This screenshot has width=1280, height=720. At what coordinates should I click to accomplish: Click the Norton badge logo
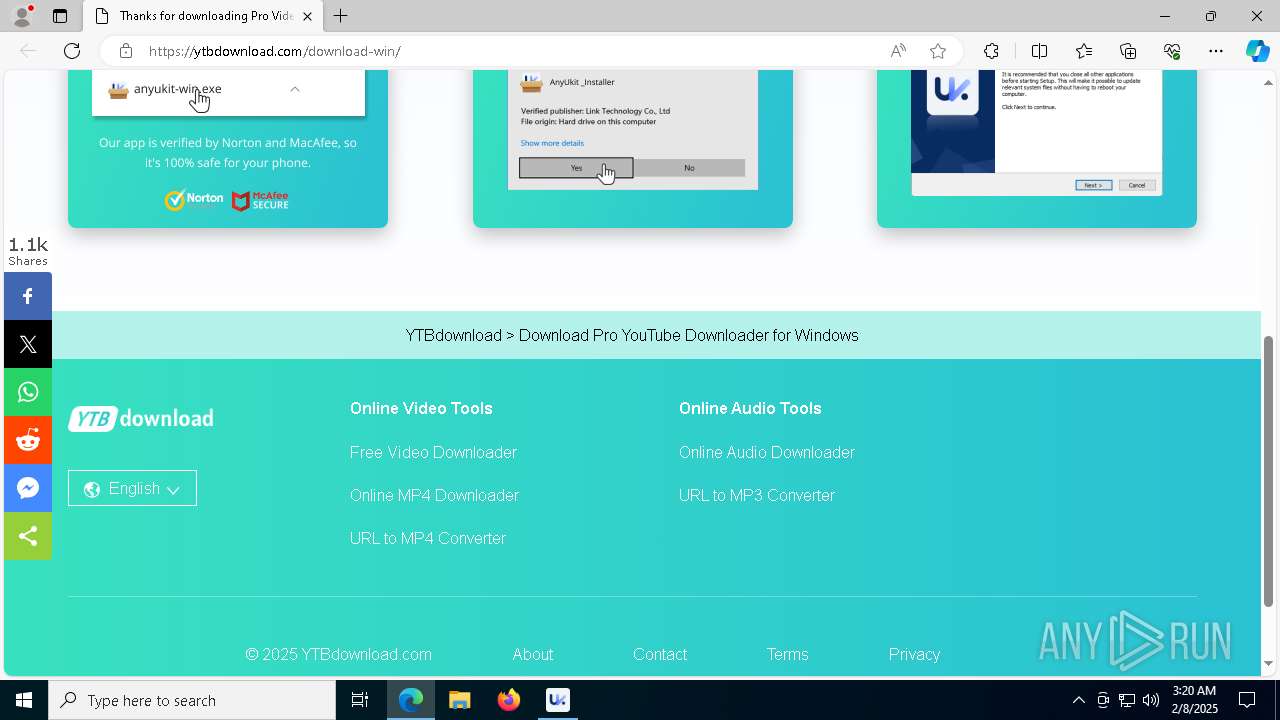tap(194, 200)
